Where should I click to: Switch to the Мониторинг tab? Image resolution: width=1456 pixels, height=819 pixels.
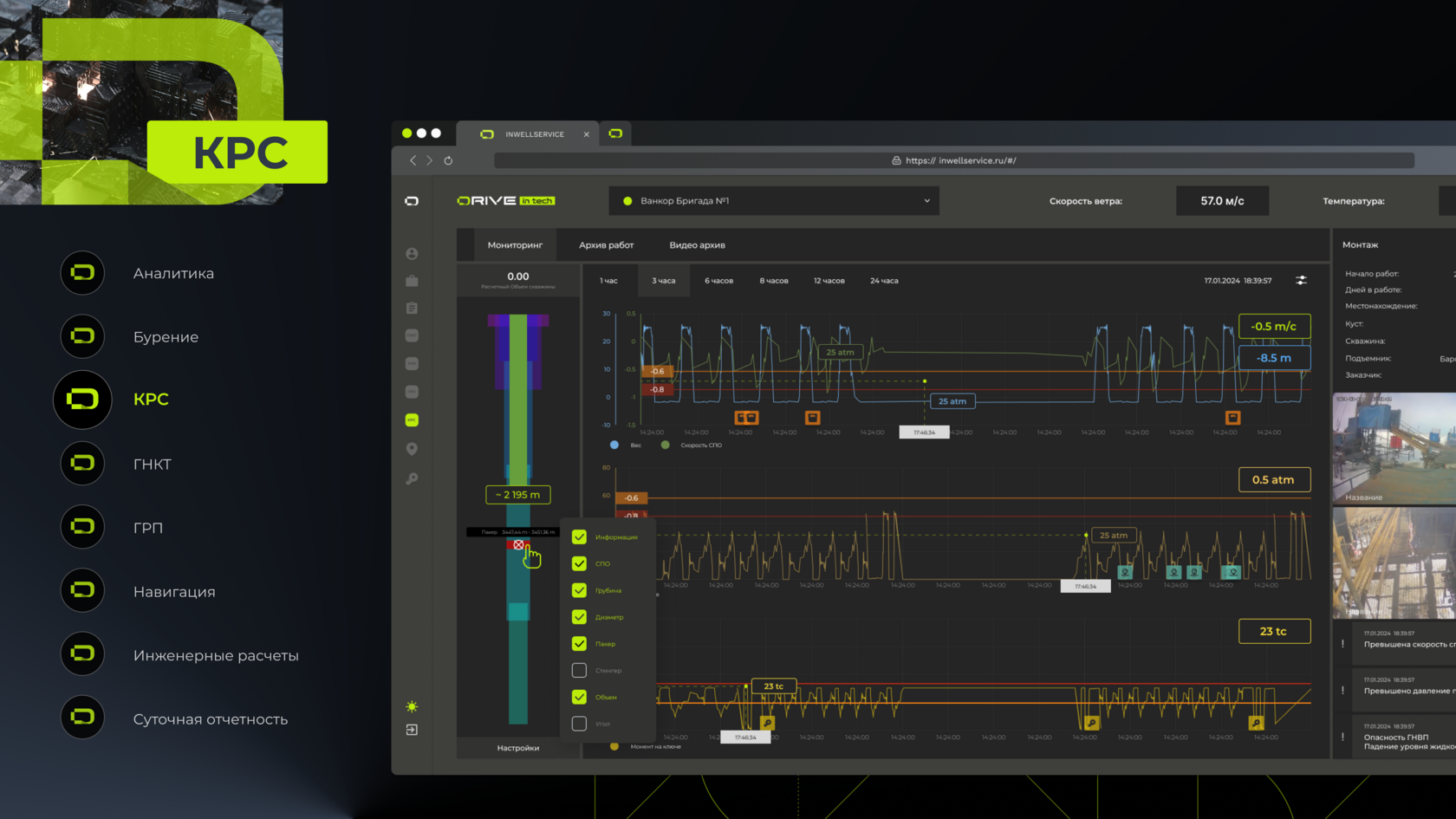tap(515, 245)
